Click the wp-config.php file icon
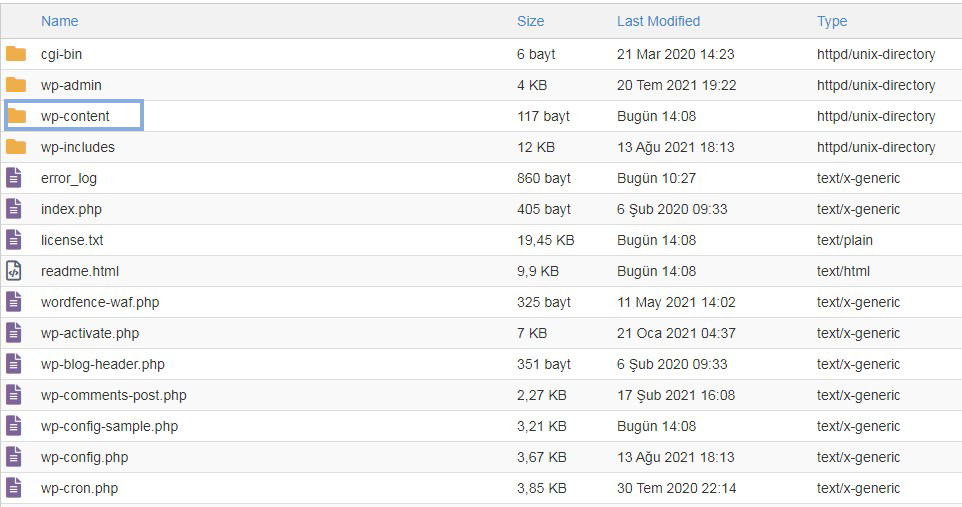Viewport: 962px width, 507px height. click(x=13, y=457)
